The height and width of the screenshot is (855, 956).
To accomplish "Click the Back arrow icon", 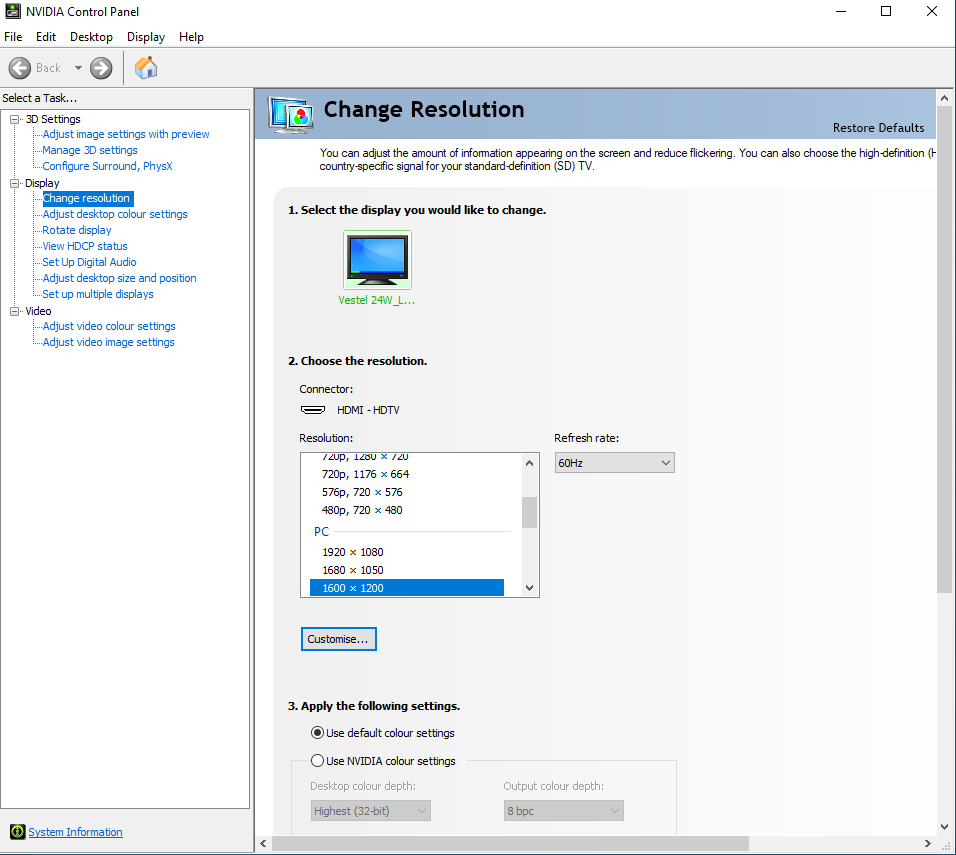I will pos(20,68).
